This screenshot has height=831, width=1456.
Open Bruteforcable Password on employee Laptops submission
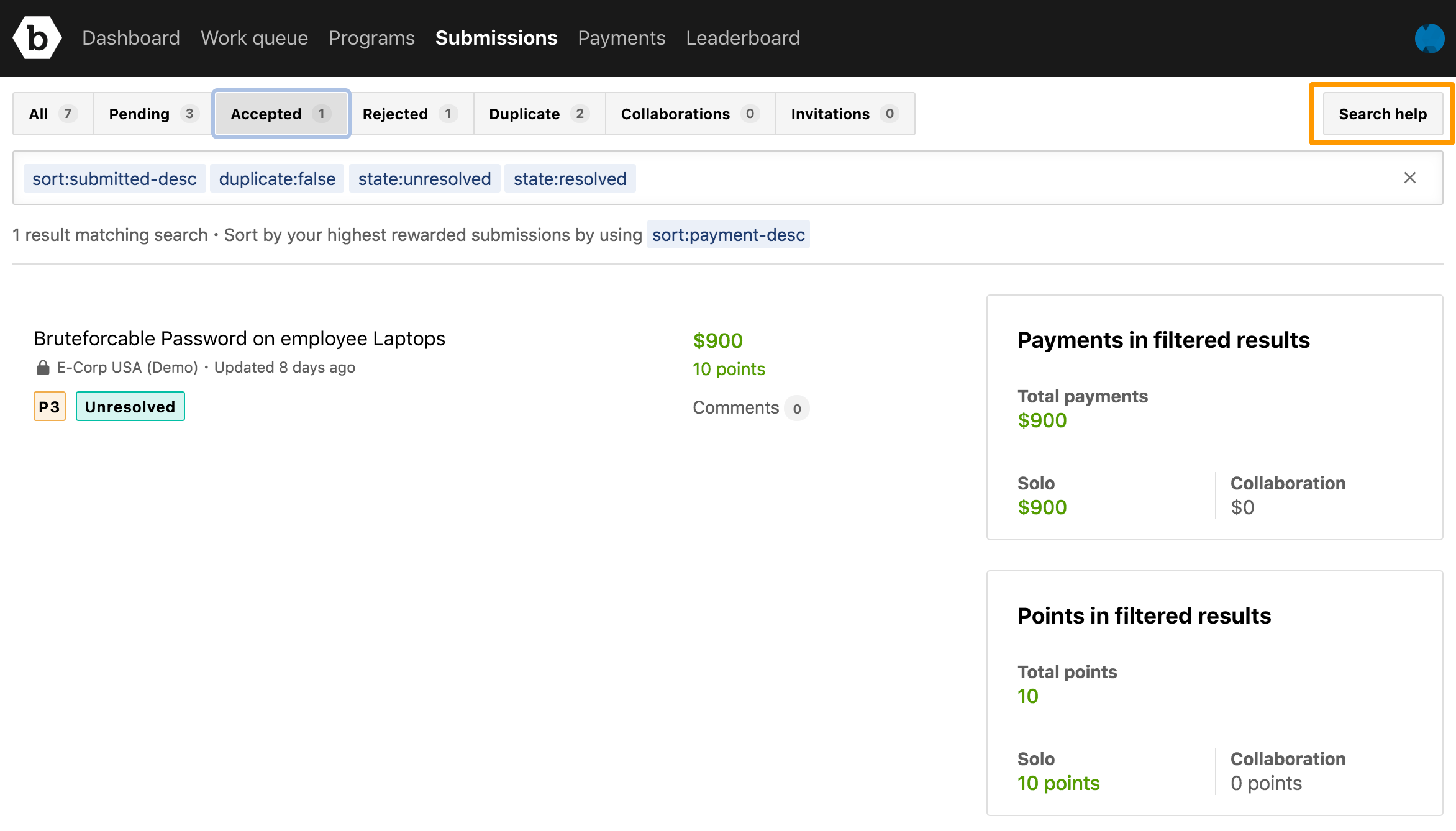tap(239, 338)
